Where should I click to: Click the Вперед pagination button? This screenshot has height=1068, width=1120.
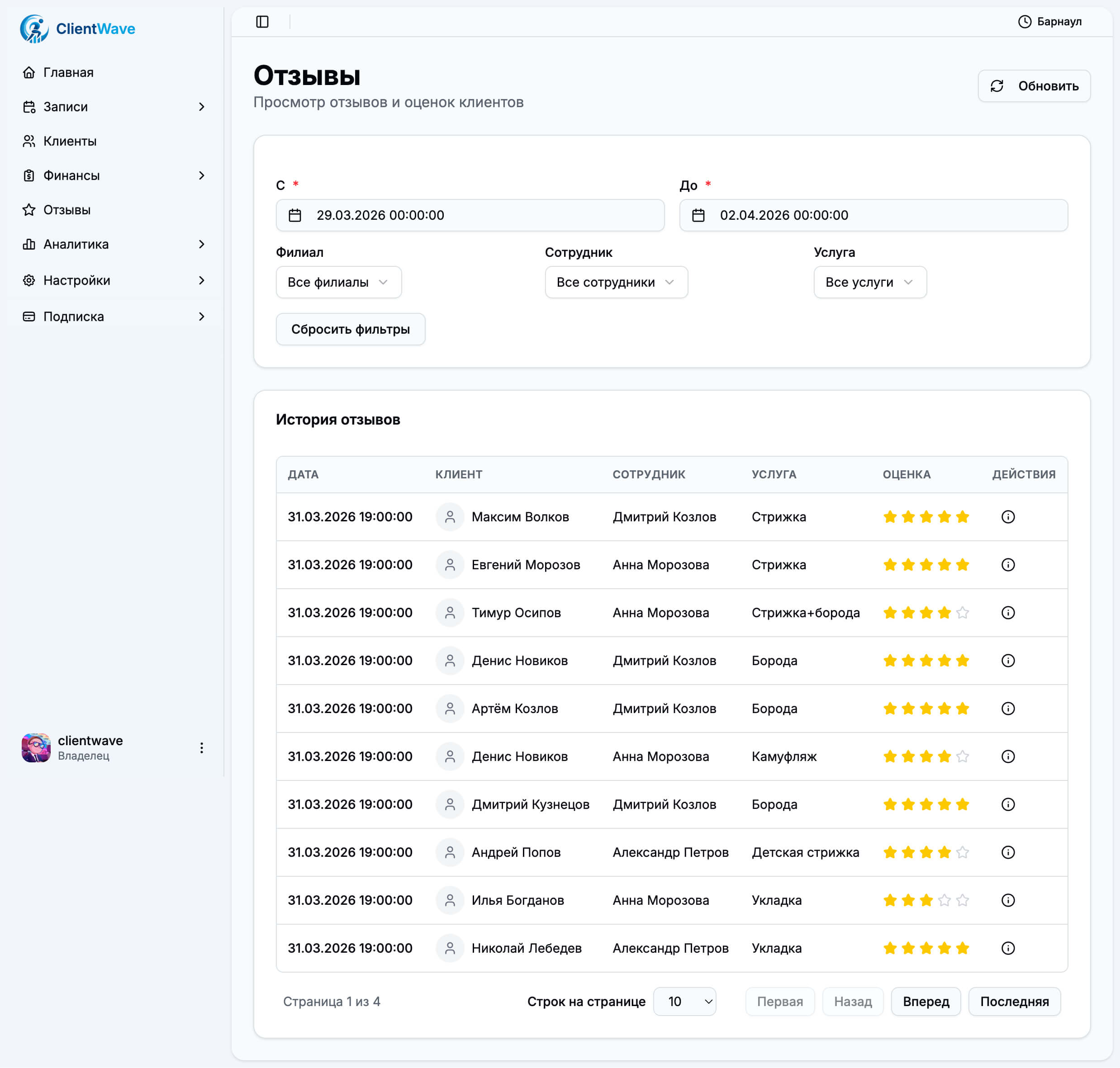[925, 1002]
